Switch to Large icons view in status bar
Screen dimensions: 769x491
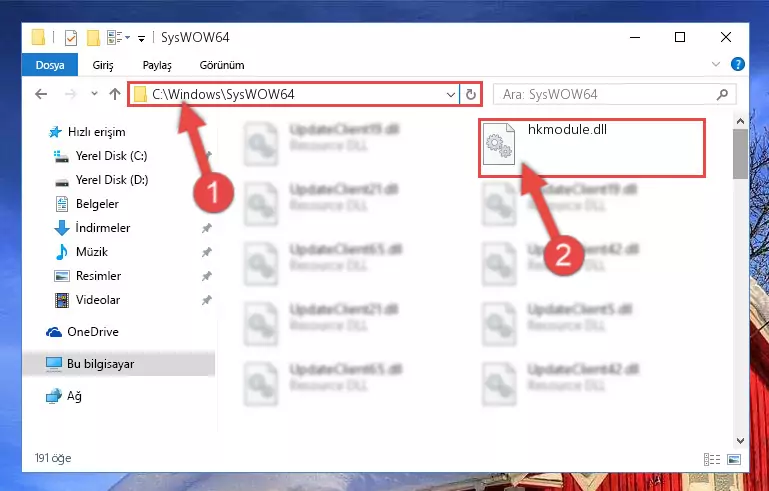click(734, 459)
